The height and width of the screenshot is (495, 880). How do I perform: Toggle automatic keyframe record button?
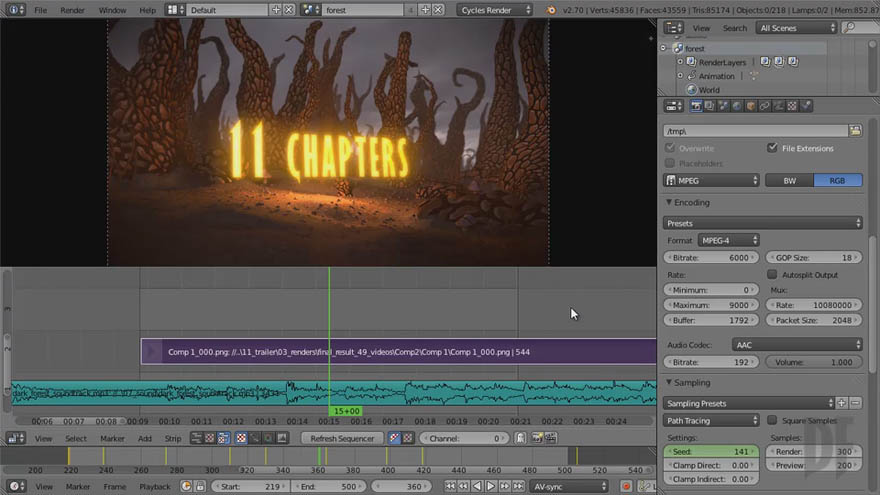626,486
